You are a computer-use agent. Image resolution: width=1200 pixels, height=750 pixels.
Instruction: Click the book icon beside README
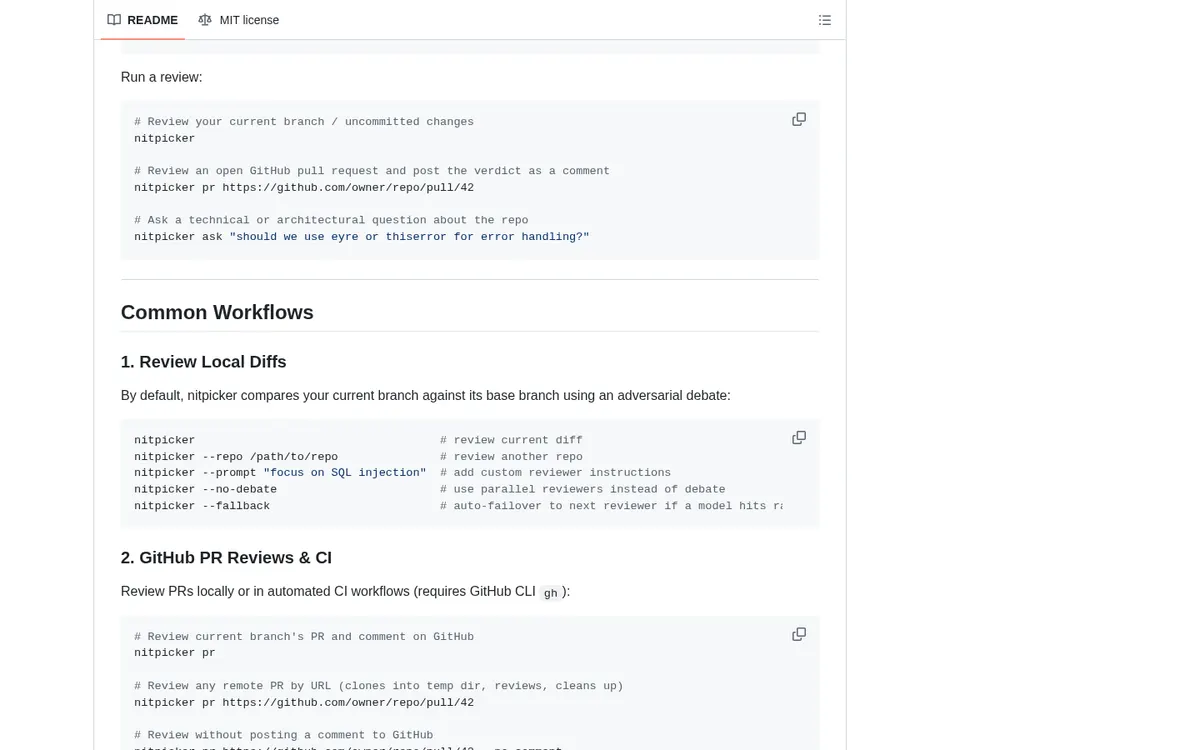pos(115,20)
